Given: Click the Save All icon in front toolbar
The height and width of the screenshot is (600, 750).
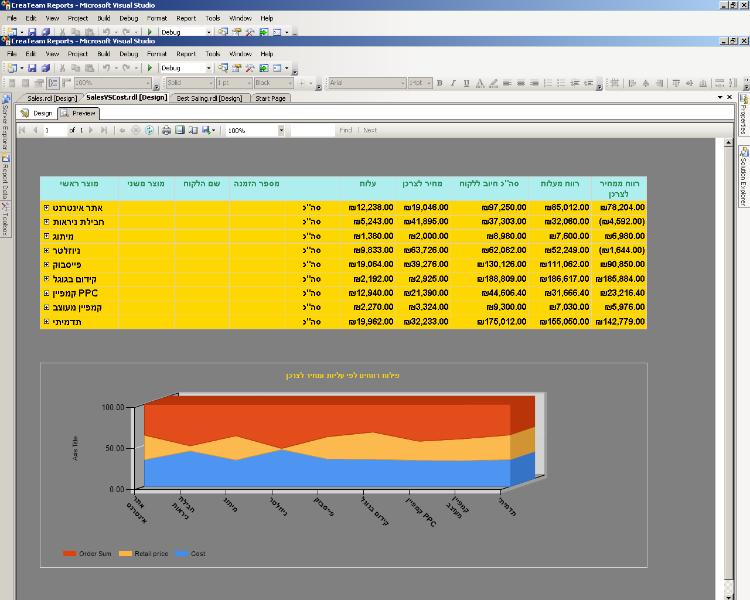Looking at the screenshot, I should tap(45, 68).
